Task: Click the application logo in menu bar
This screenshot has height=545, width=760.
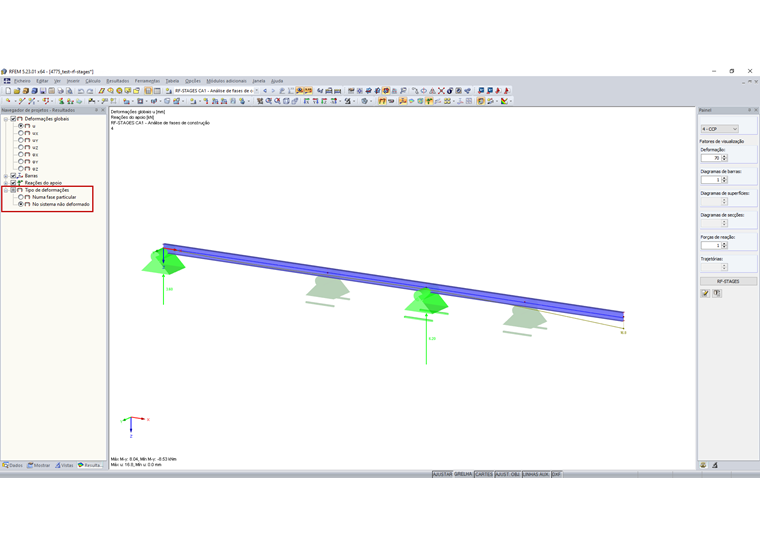Action: coord(7,81)
